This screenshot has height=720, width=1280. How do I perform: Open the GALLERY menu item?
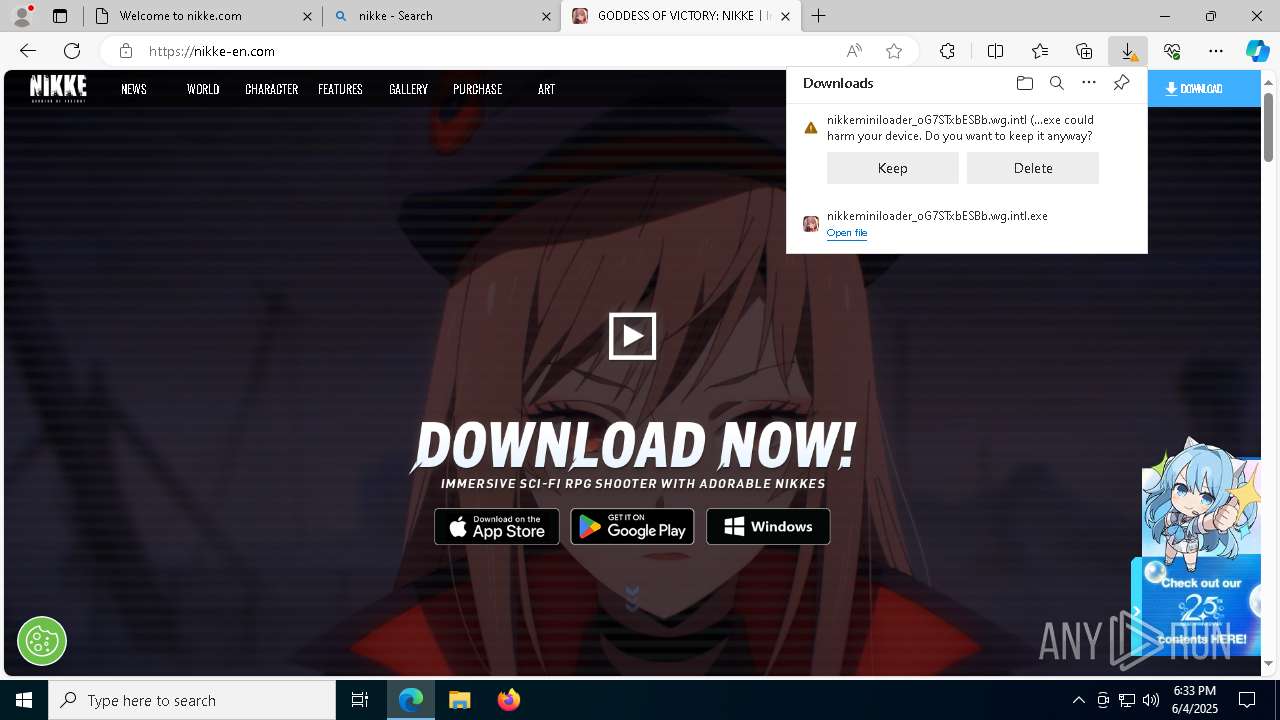pyautogui.click(x=408, y=89)
